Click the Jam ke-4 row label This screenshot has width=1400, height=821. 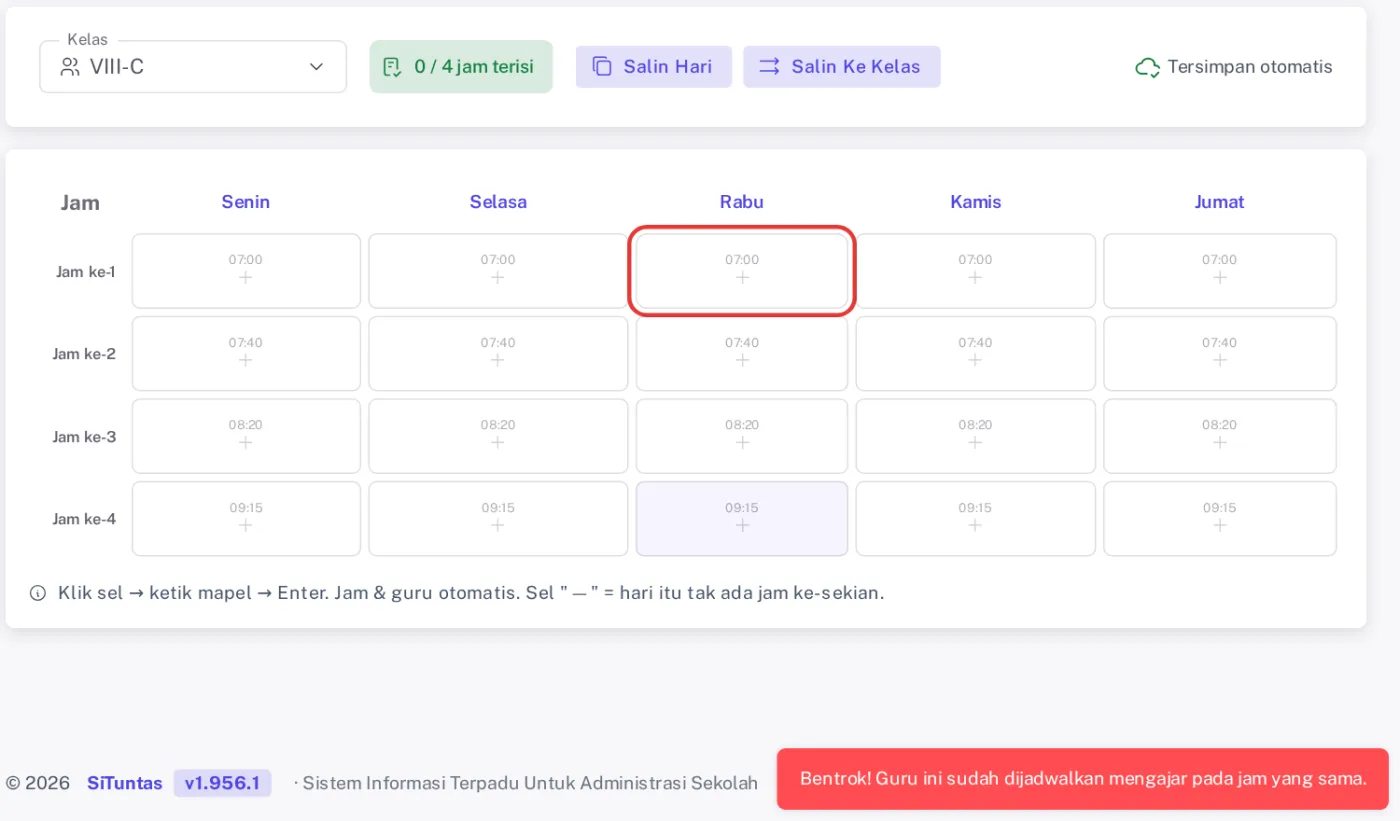[84, 519]
